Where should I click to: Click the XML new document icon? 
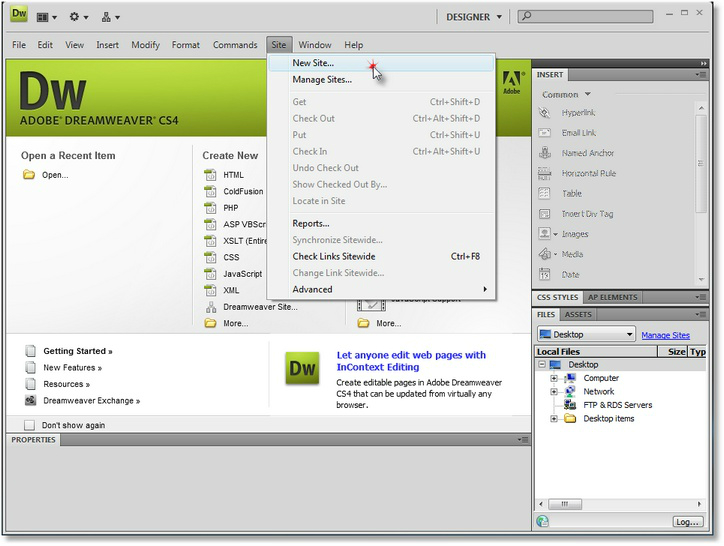tap(210, 291)
